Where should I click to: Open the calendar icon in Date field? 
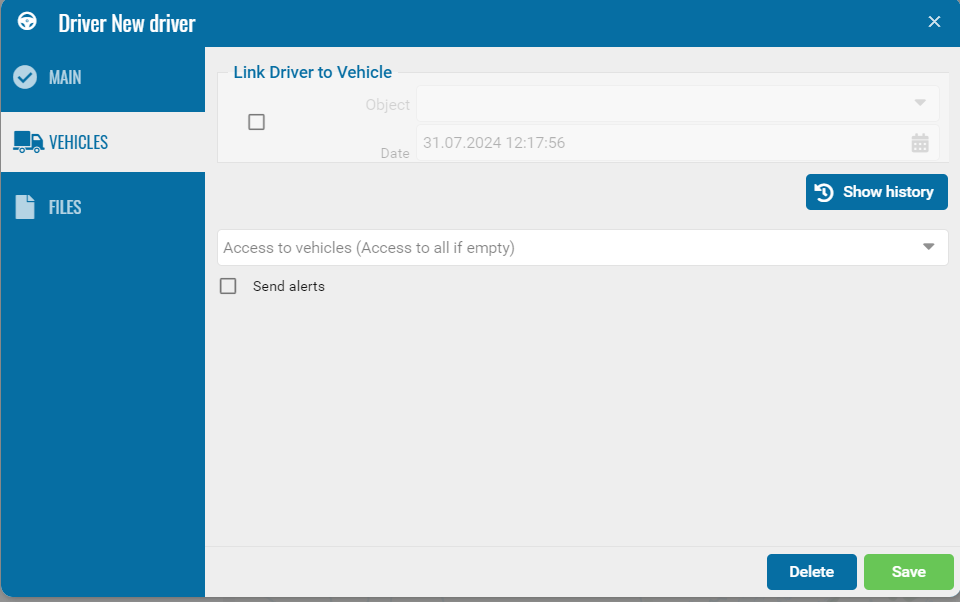click(920, 143)
